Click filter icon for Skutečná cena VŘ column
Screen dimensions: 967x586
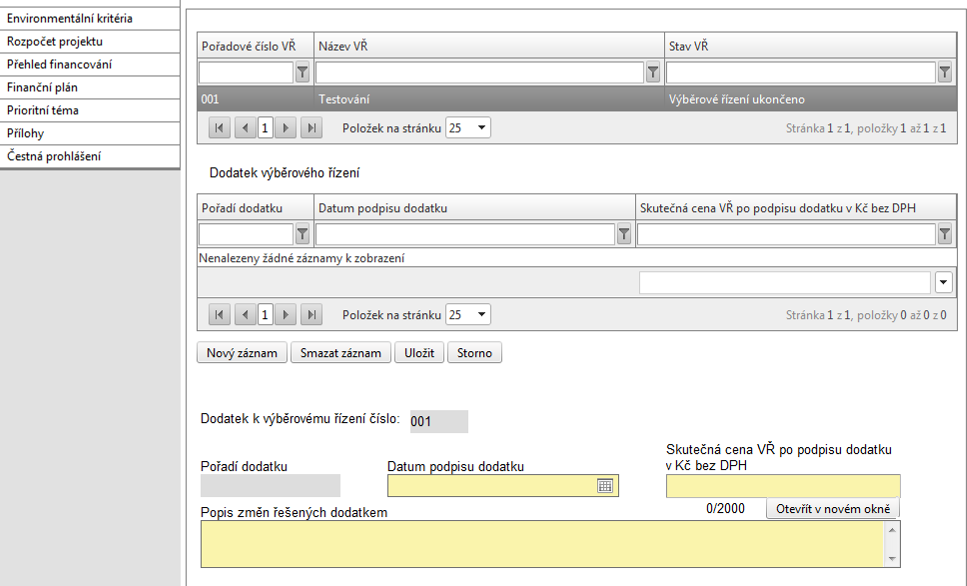tap(944, 234)
